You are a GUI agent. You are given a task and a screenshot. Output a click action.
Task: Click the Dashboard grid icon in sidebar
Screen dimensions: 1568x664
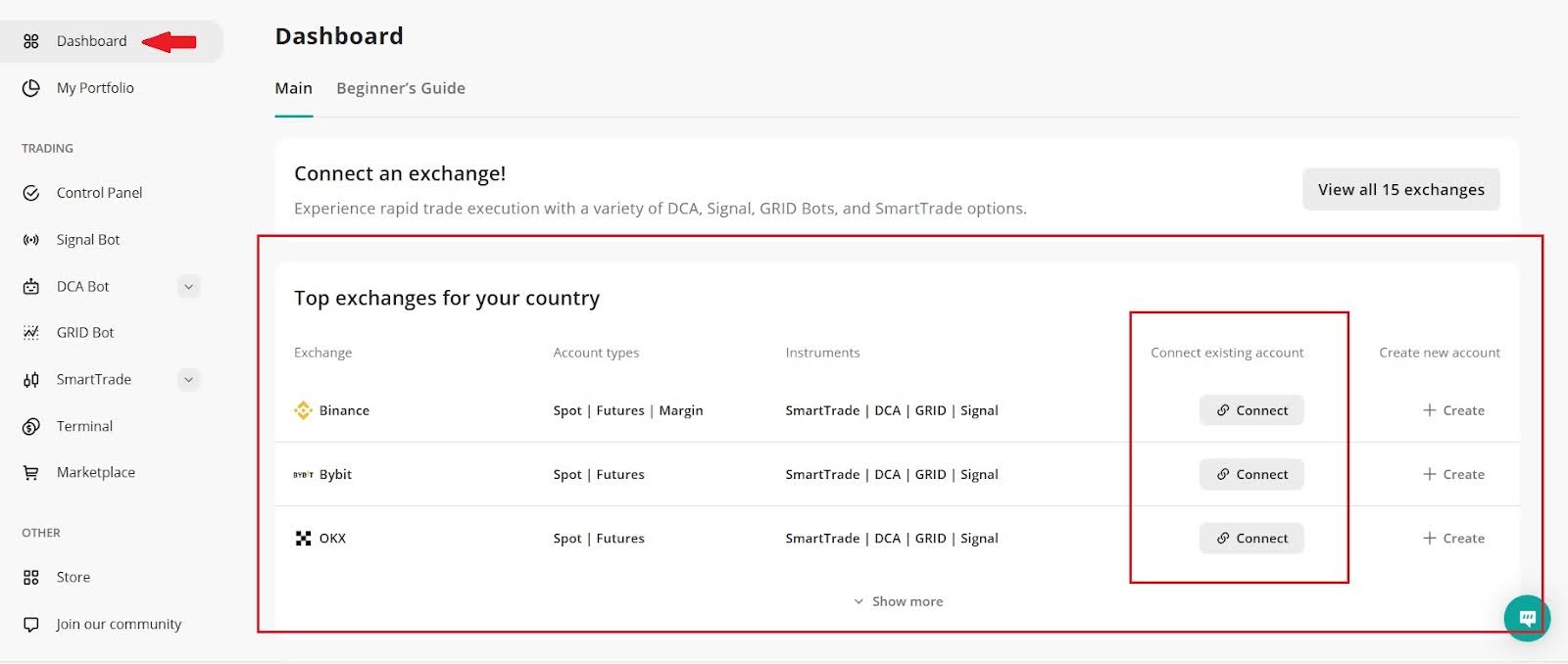coord(31,41)
